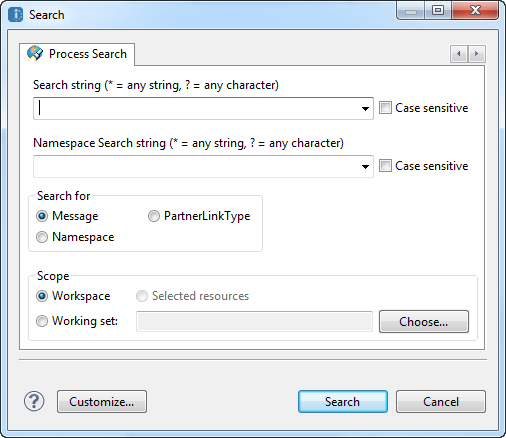This screenshot has width=506, height=438.
Task: Click the Process Search tab icon
Action: click(35, 53)
